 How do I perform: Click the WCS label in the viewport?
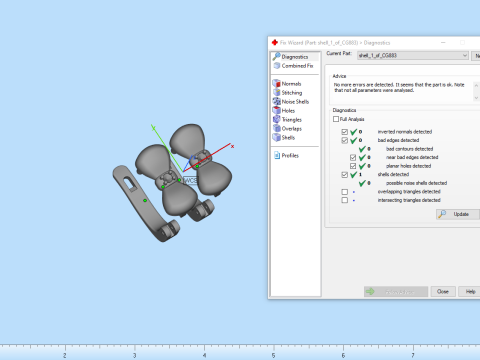point(190,180)
